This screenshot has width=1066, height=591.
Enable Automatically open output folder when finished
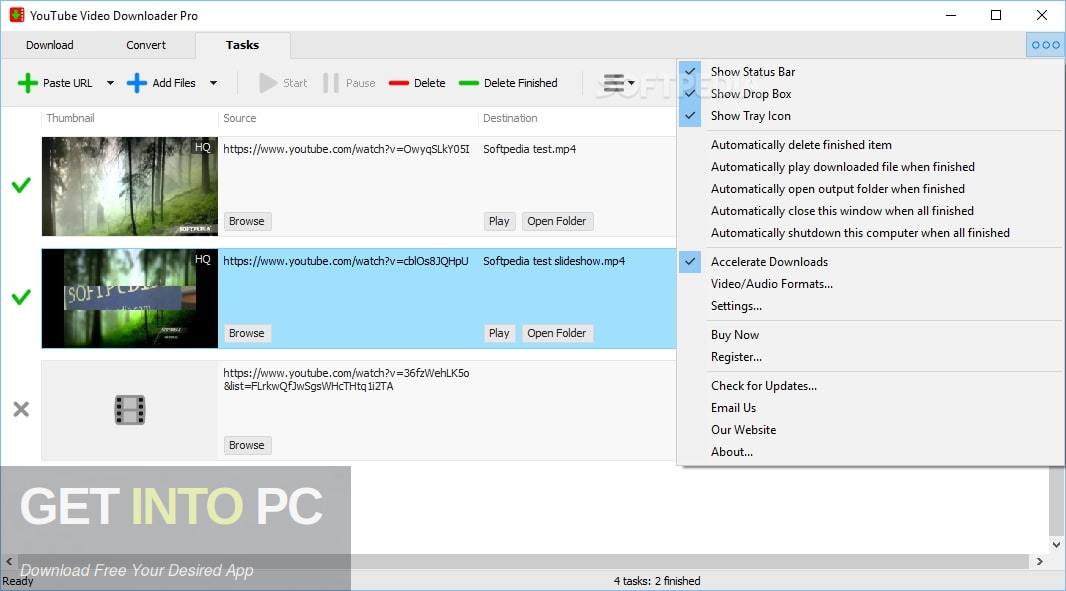click(x=870, y=189)
